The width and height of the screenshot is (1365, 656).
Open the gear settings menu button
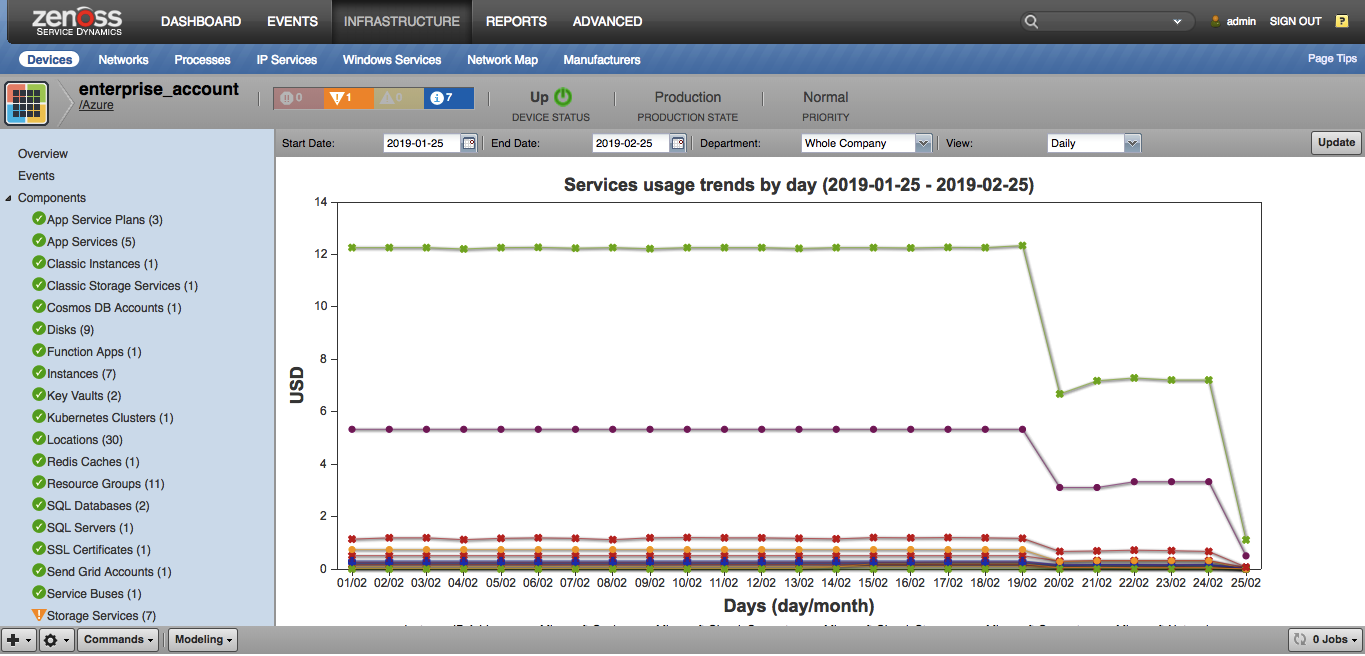pyautogui.click(x=55, y=639)
